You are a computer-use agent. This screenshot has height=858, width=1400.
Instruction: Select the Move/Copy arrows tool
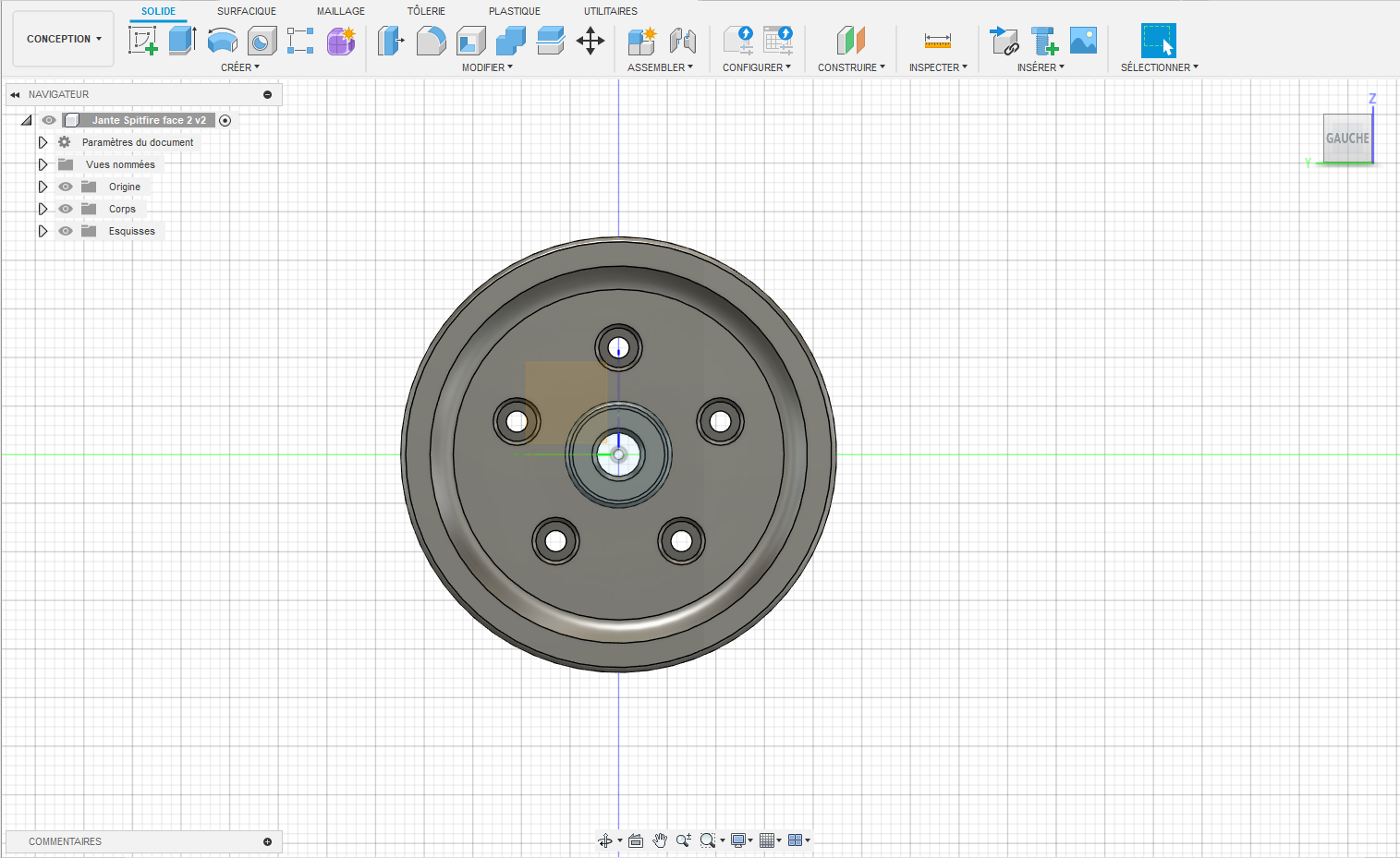[x=590, y=41]
